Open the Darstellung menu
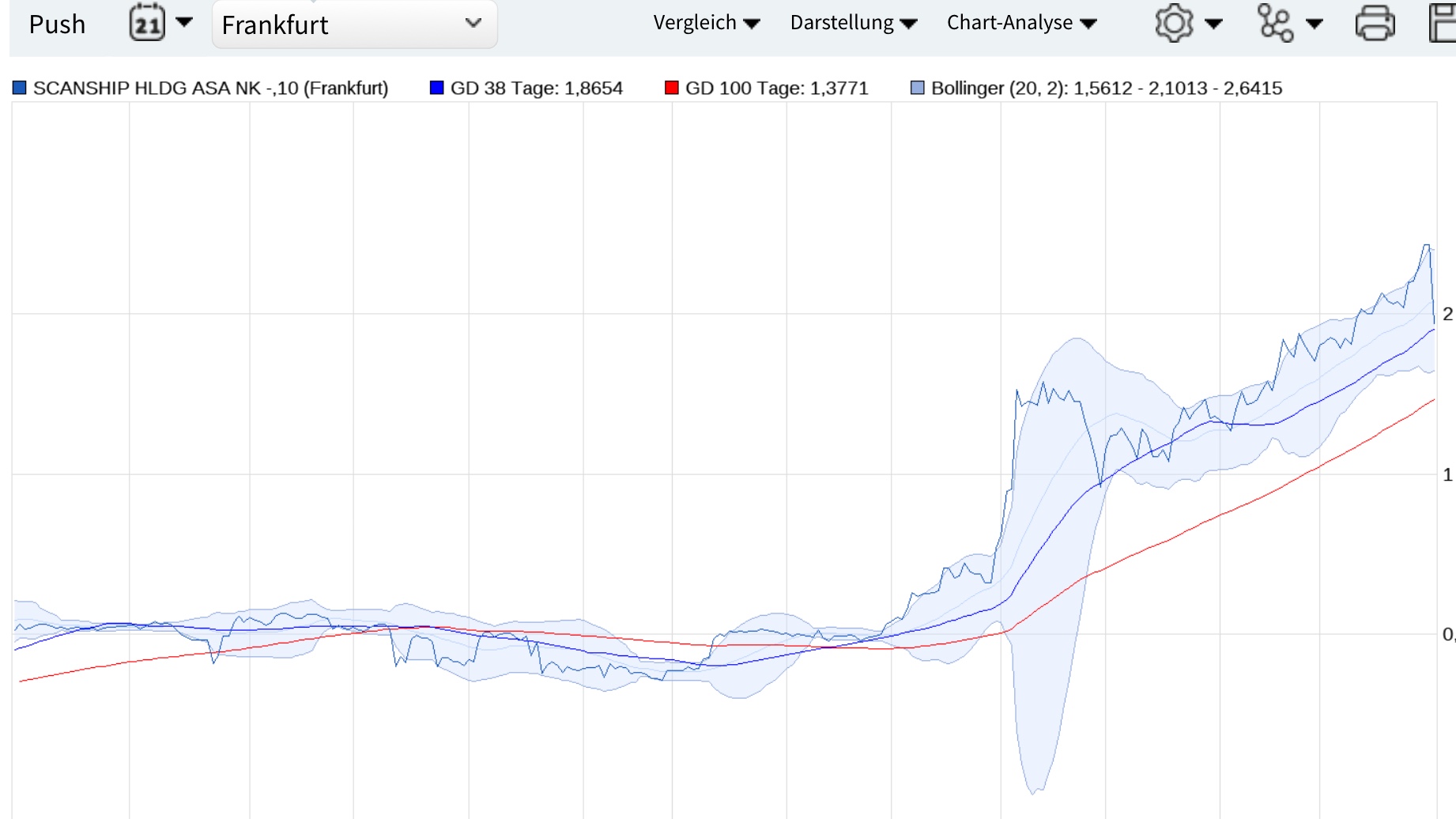This screenshot has height=819, width=1456. 853,23
